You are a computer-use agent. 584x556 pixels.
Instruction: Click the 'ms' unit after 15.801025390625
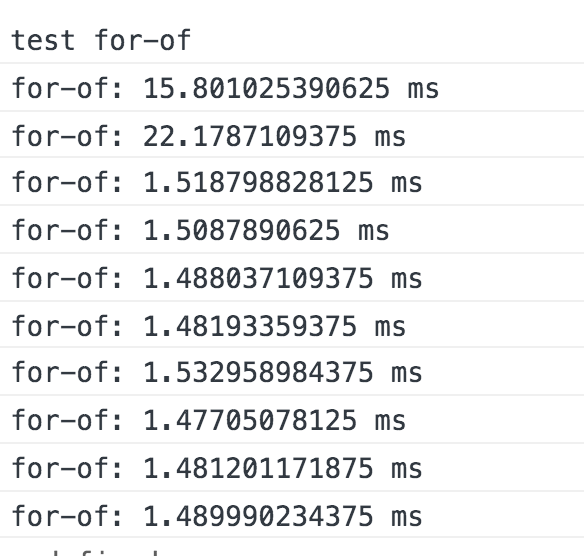click(423, 89)
